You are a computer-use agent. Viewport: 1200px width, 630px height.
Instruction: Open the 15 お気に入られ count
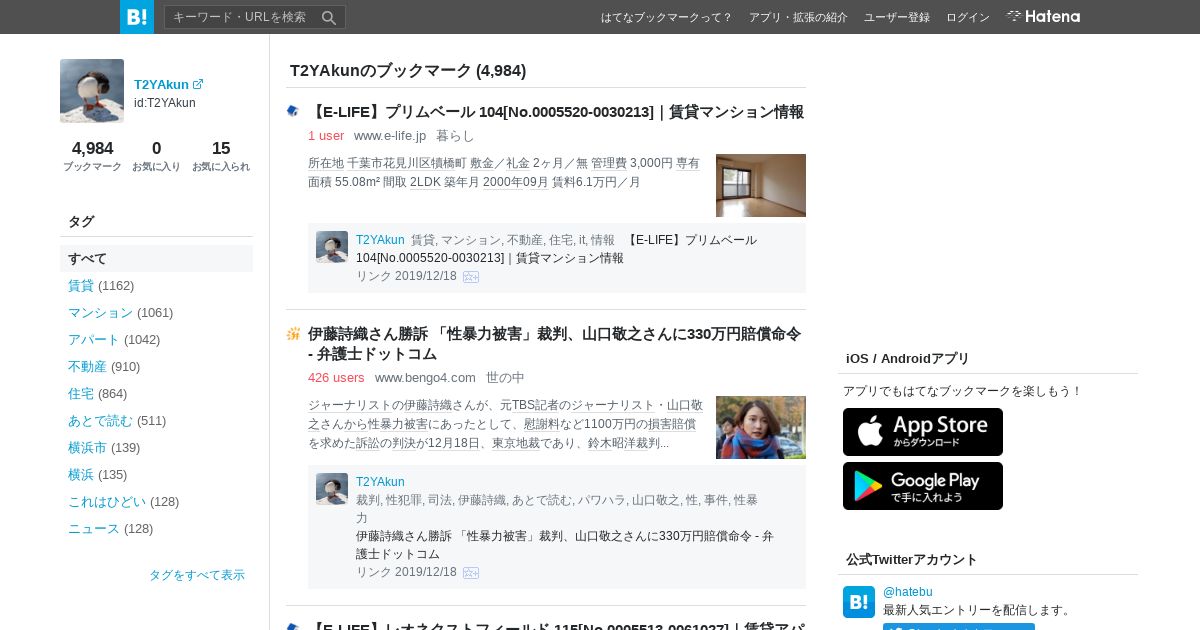pyautogui.click(x=221, y=156)
